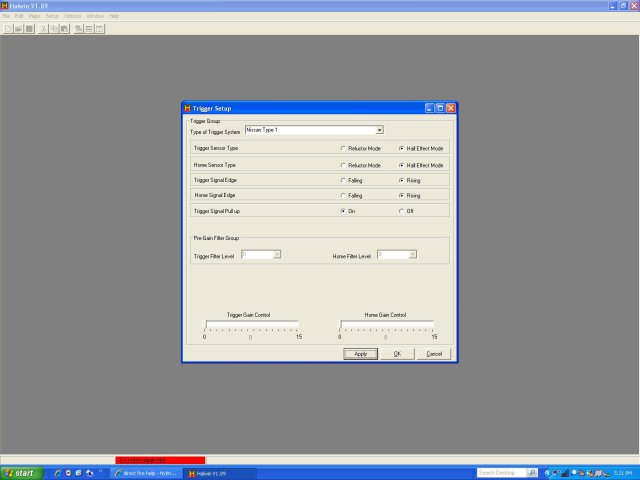Click the Internet Explorer quick launch icon
The width and height of the screenshot is (640, 480).
pos(58,472)
